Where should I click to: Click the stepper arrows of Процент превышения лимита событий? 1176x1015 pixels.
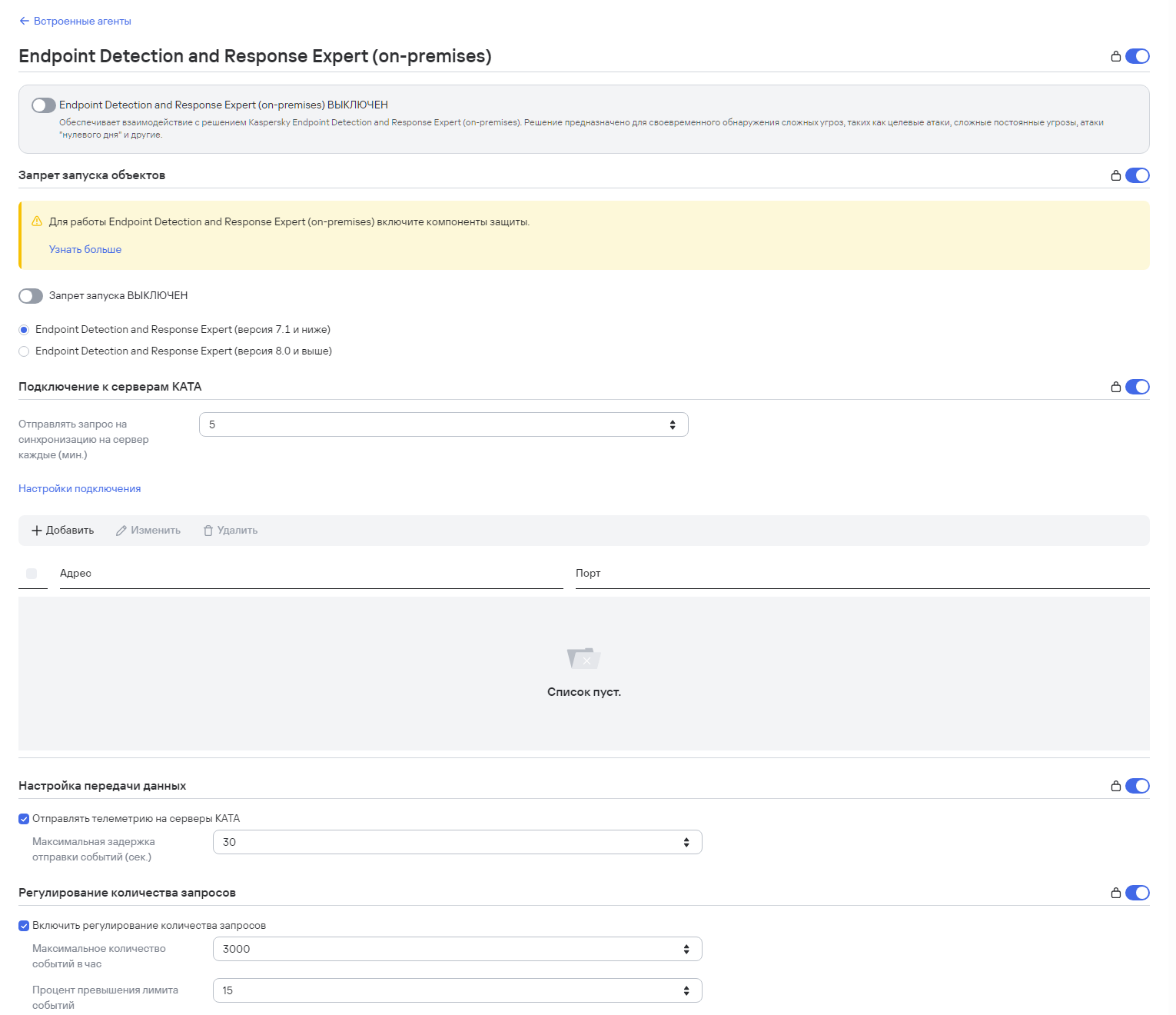(x=686, y=990)
